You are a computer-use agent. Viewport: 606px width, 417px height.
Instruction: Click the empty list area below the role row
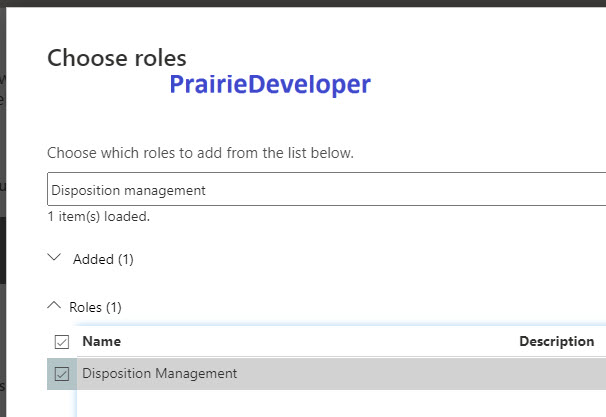click(341, 403)
